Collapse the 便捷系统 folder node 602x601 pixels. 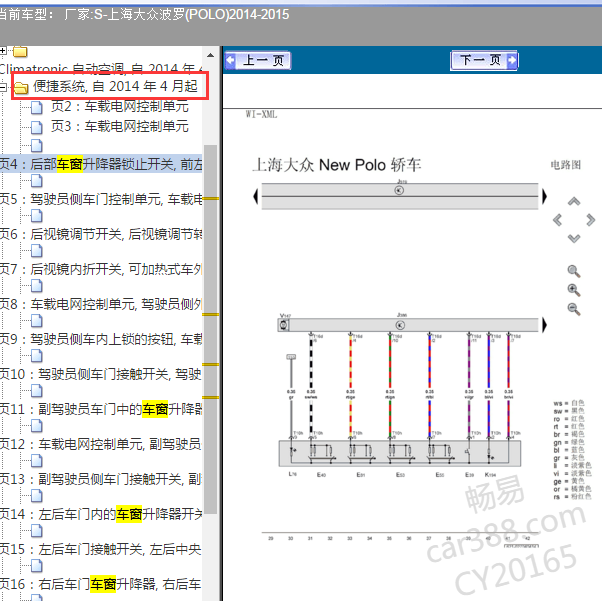tap(3, 87)
